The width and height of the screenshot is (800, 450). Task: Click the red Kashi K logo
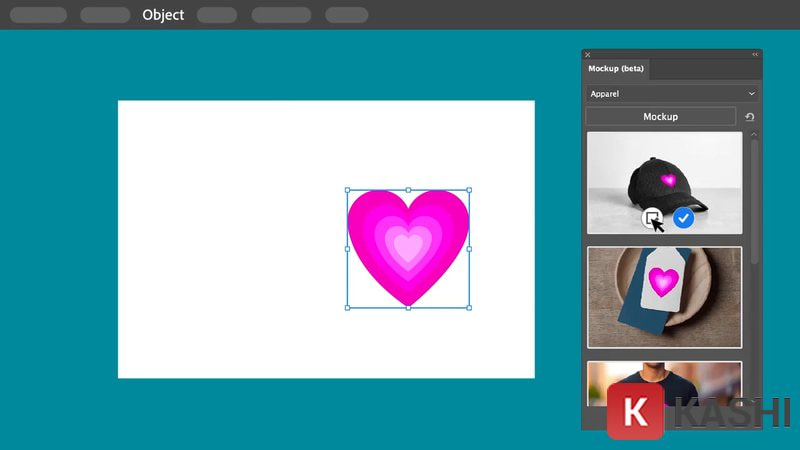point(635,412)
